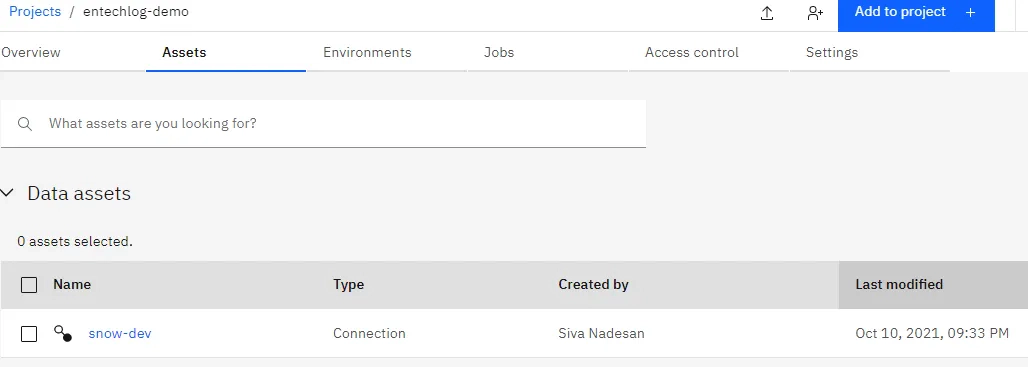1028x367 pixels.
Task: Select the snow-dev row checkbox
Action: [29, 334]
